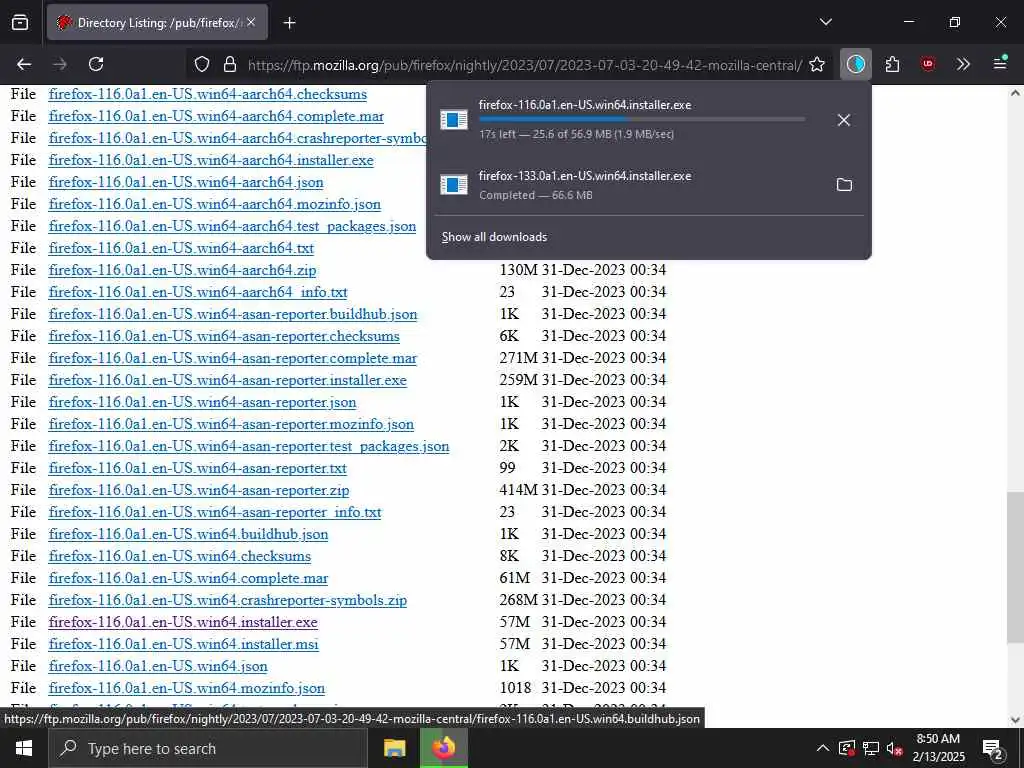
Task: Download win64-aarch64.installer.exe link
Action: click(x=211, y=160)
